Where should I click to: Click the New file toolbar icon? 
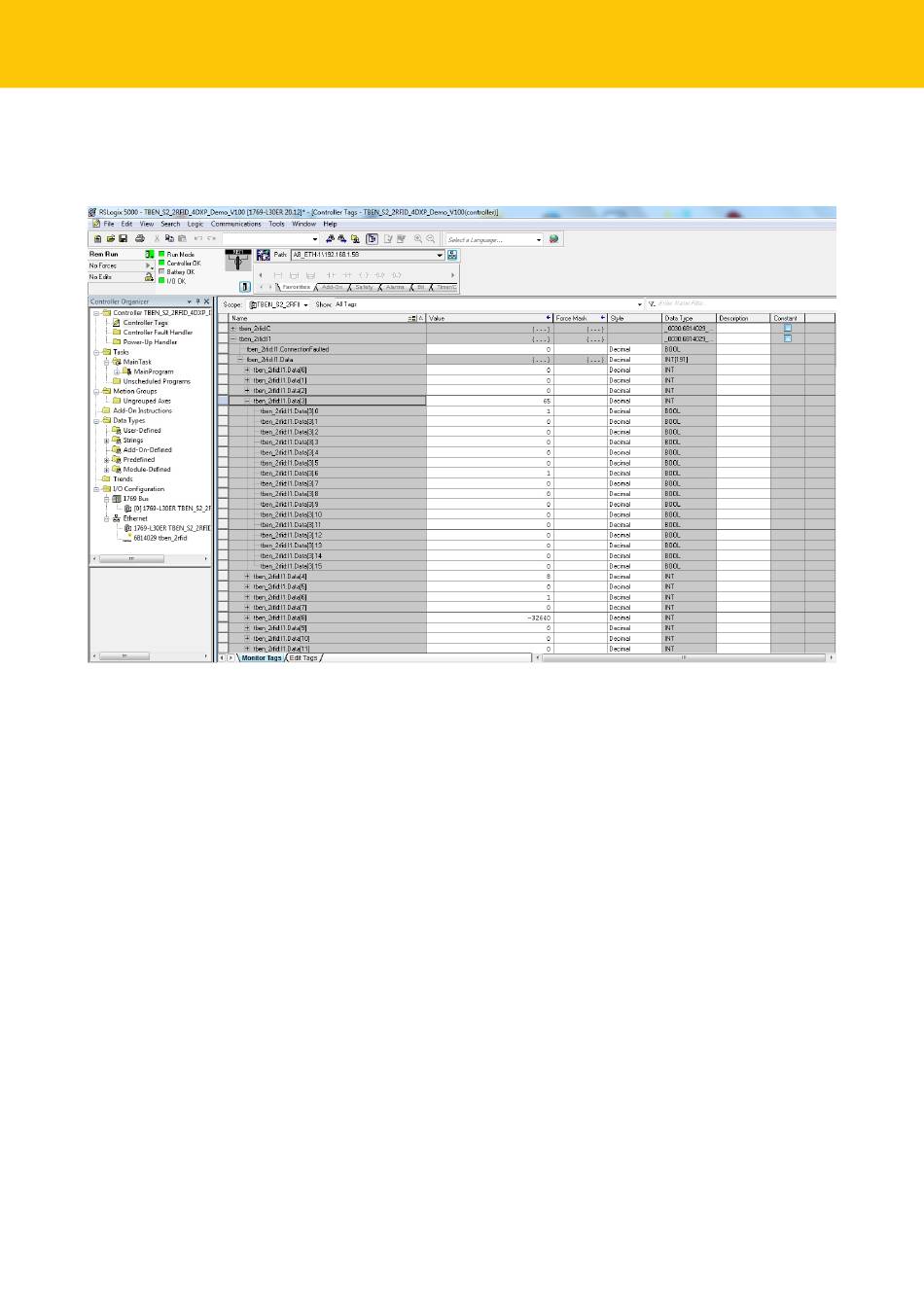pos(97,238)
